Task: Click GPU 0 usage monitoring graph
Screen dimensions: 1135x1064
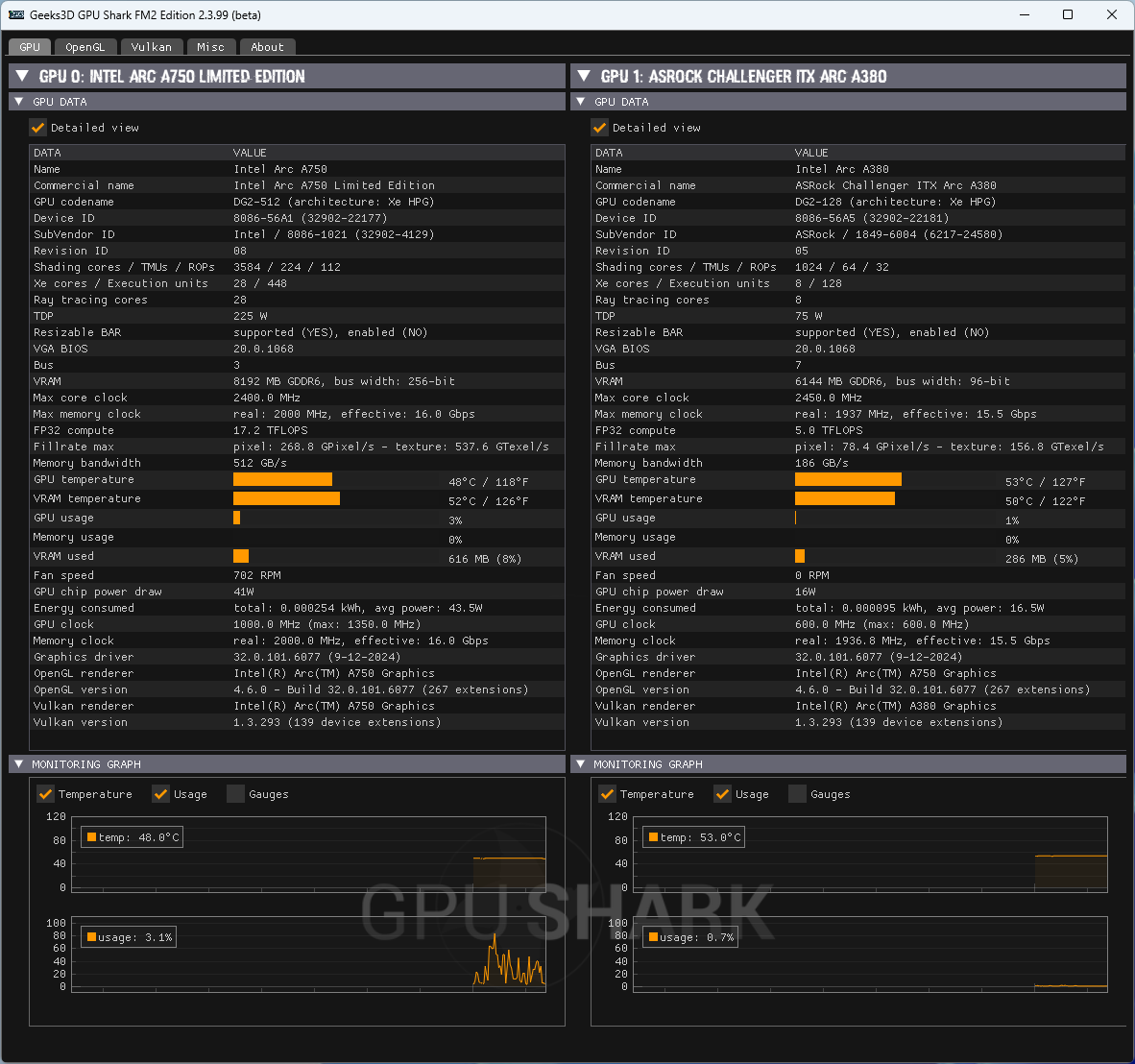Action: click(308, 954)
